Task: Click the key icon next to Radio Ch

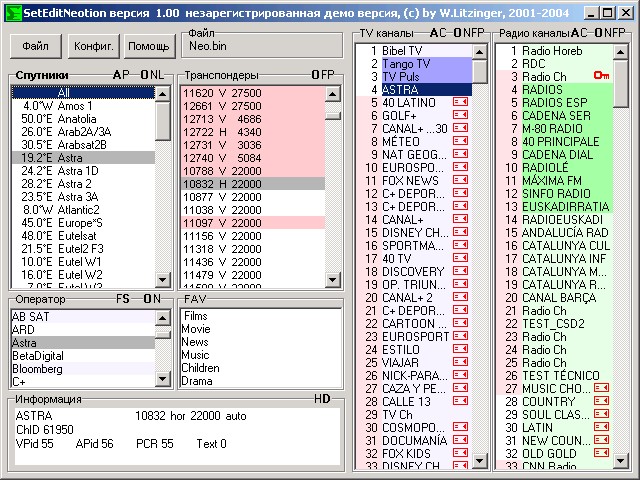Action: [x=600, y=76]
